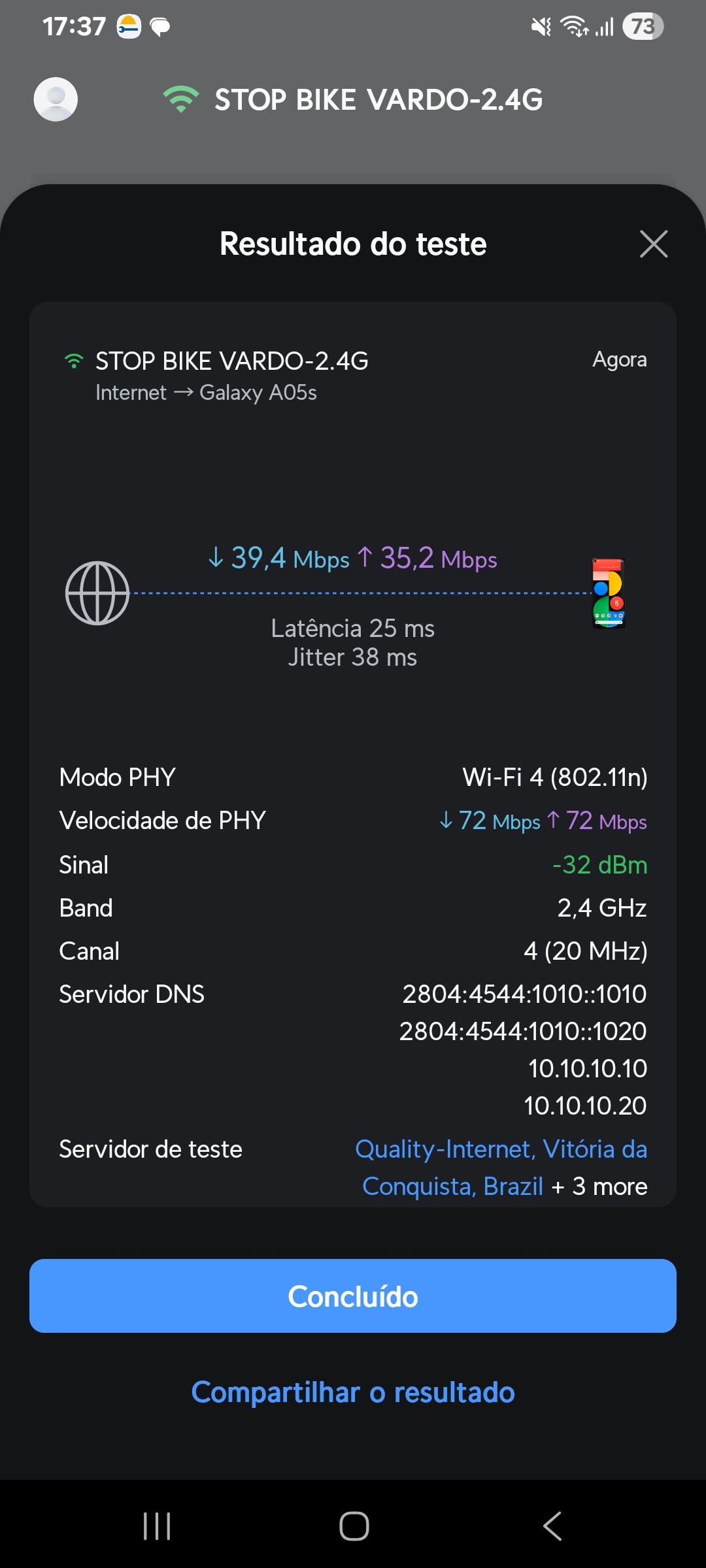Tap the 35,2 Mbps upload speed

428,559
